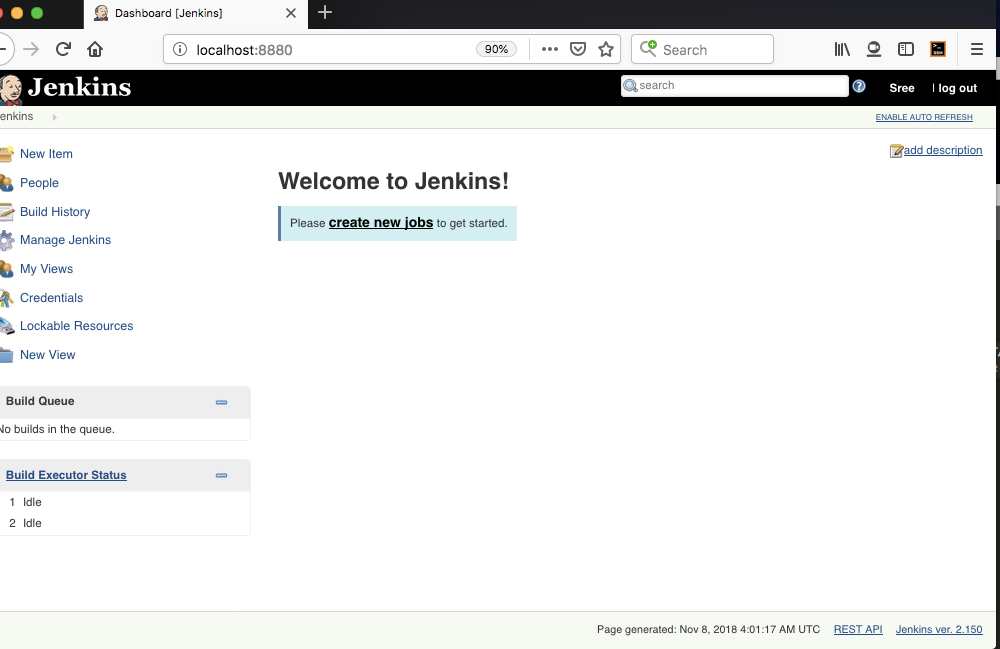
Task: Collapse the Build Queue panel
Action: coord(221,402)
